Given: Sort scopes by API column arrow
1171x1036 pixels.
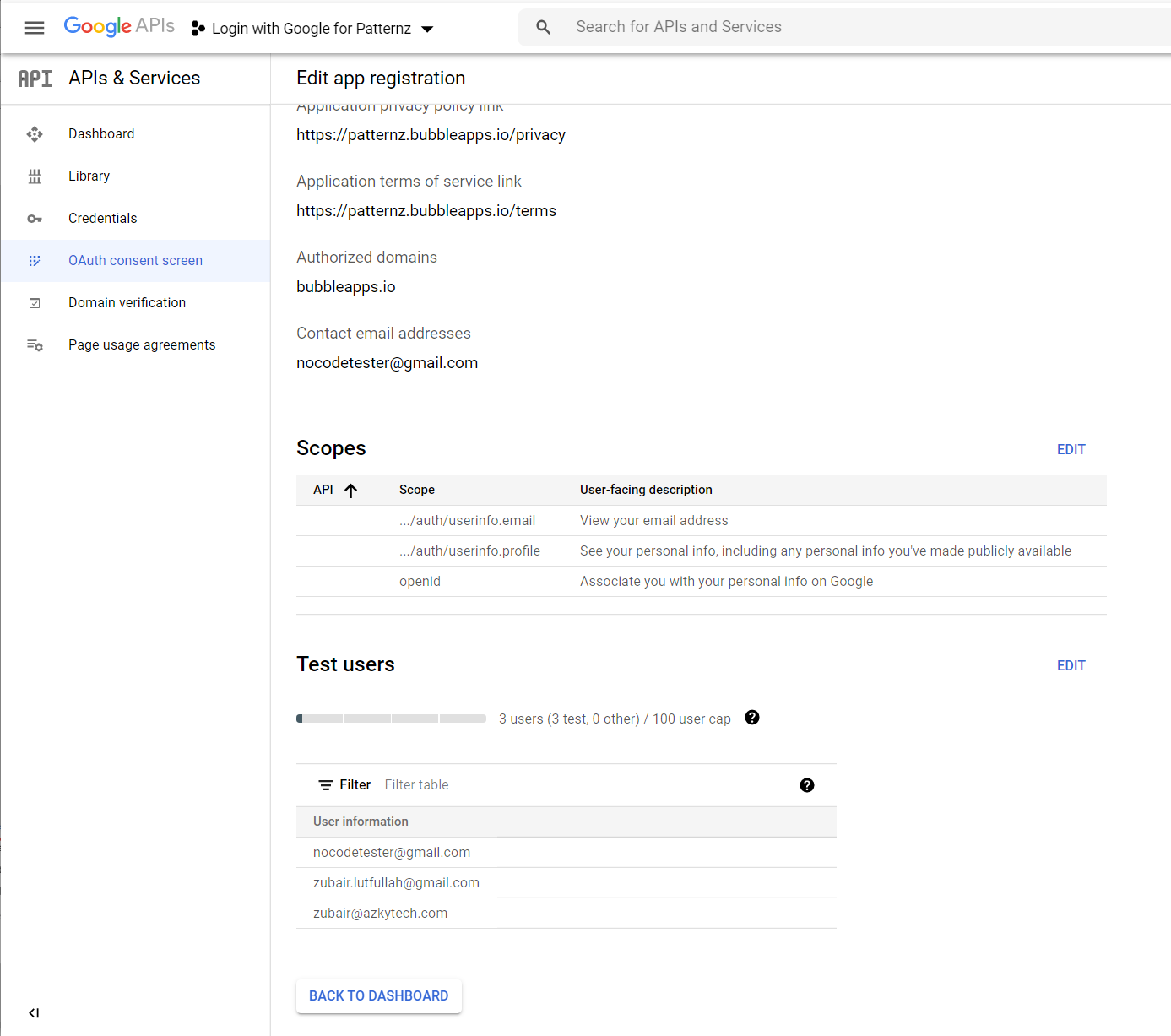Looking at the screenshot, I should 351,491.
